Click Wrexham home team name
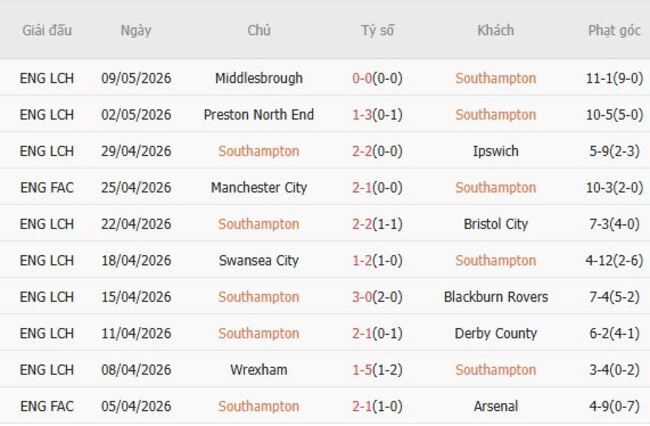650x426 pixels. pyautogui.click(x=259, y=370)
